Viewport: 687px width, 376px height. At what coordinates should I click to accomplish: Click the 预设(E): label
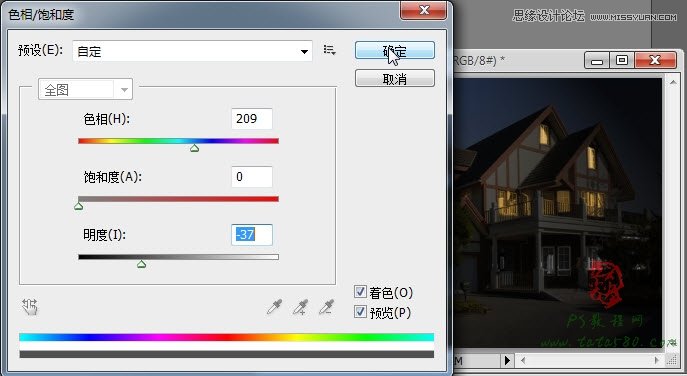(x=40, y=50)
